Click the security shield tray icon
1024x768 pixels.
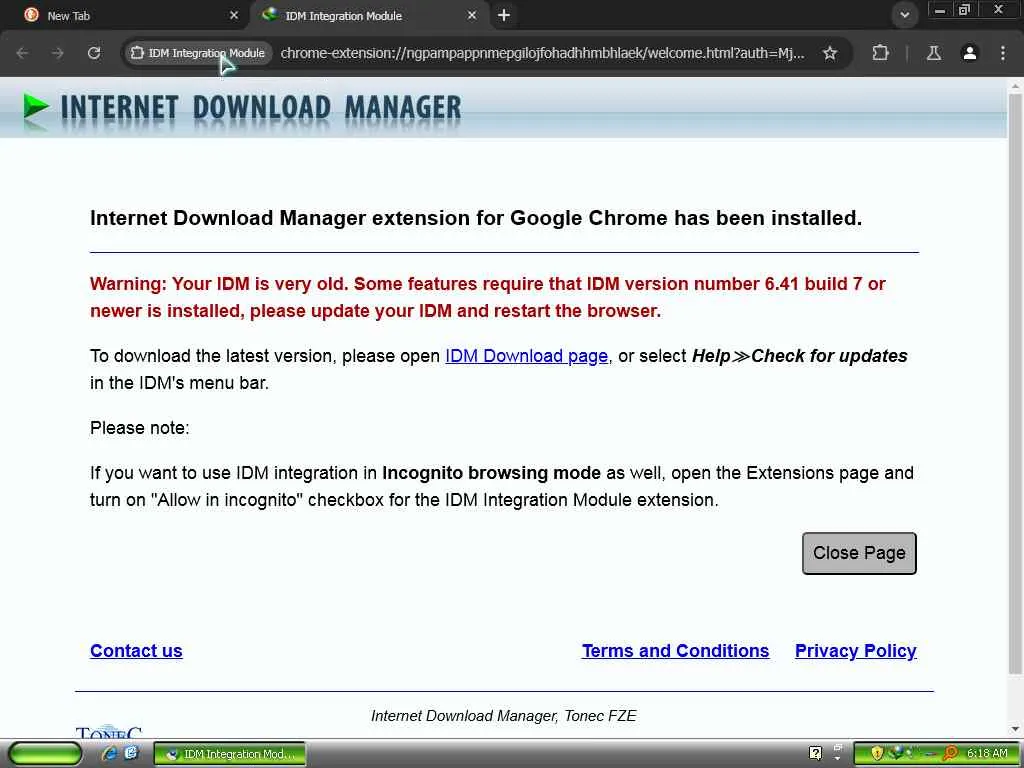(x=877, y=754)
